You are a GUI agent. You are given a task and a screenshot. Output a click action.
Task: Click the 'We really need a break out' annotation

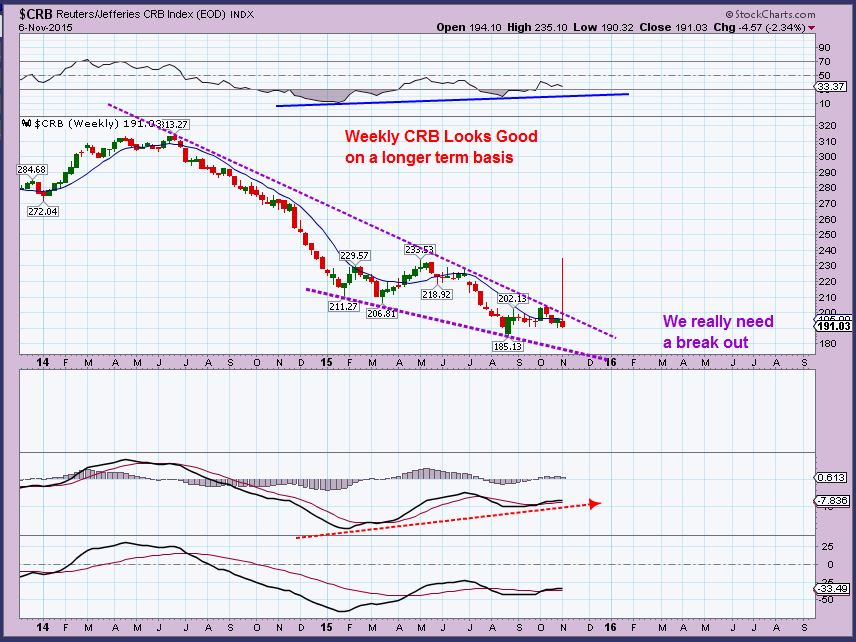click(718, 331)
